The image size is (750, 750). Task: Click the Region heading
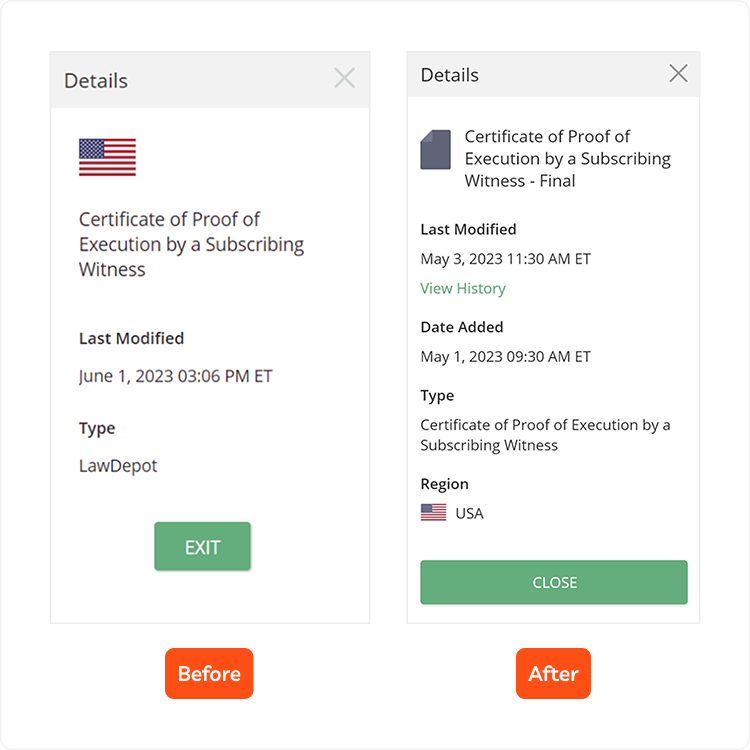pyautogui.click(x=444, y=484)
